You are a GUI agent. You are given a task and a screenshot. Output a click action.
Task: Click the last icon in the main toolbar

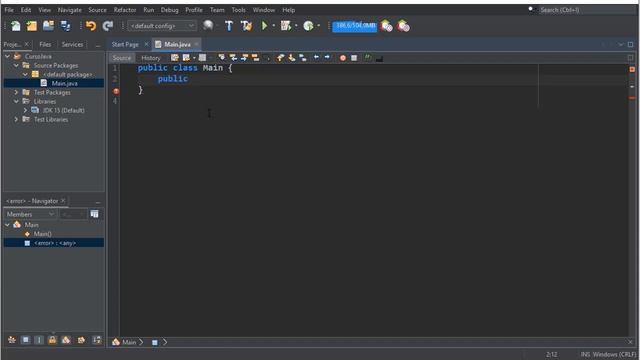pyautogui.click(x=403, y=26)
